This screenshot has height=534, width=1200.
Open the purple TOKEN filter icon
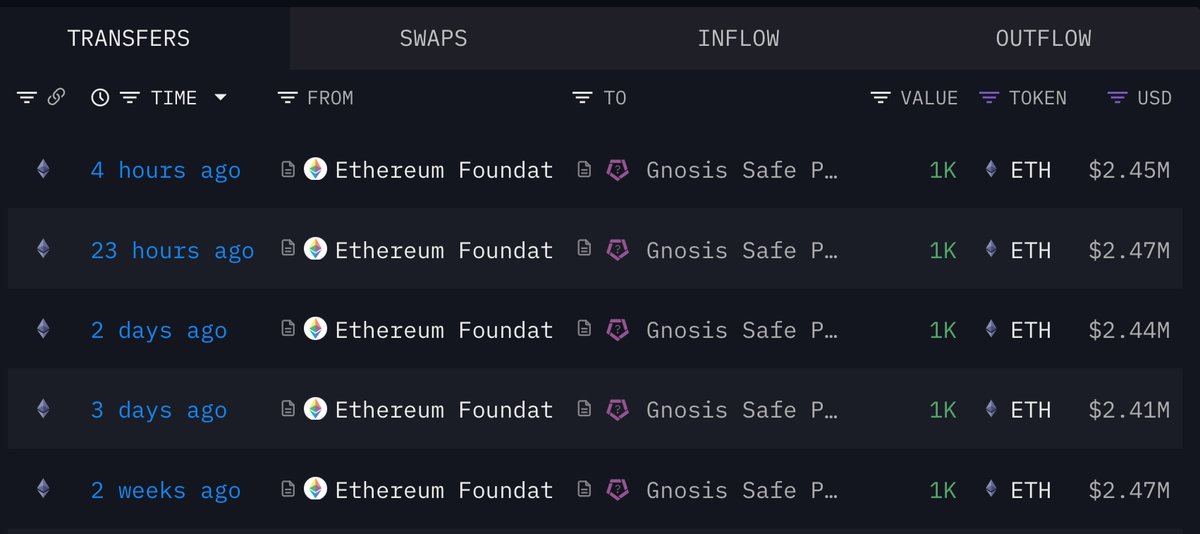click(x=988, y=97)
